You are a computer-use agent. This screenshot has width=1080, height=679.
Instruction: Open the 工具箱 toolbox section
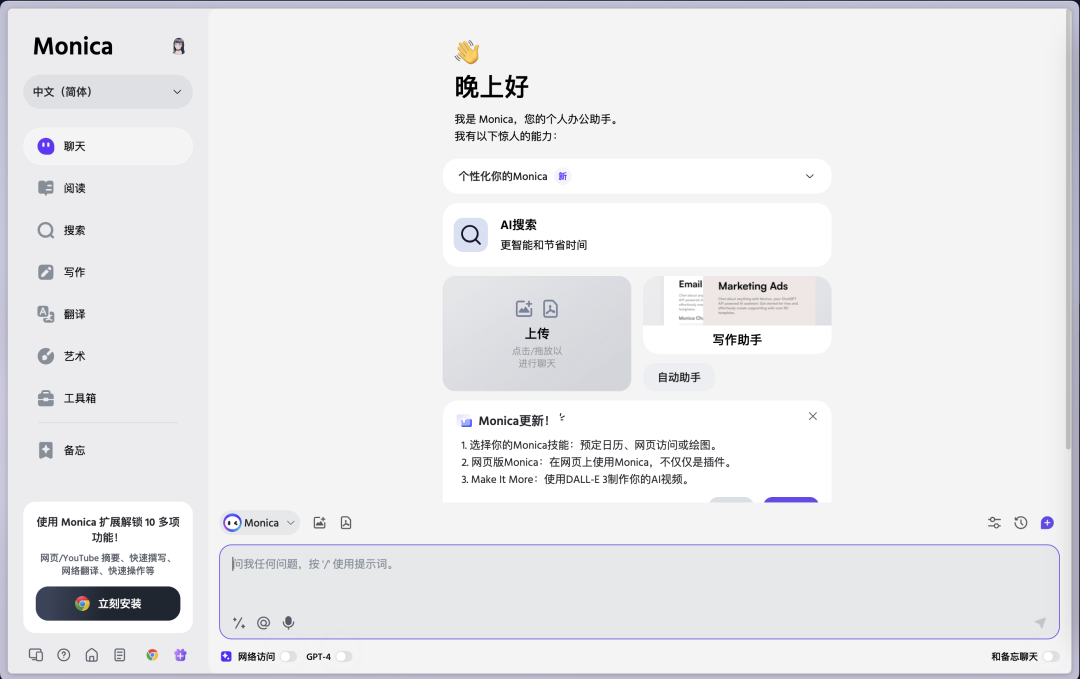pyautogui.click(x=107, y=398)
